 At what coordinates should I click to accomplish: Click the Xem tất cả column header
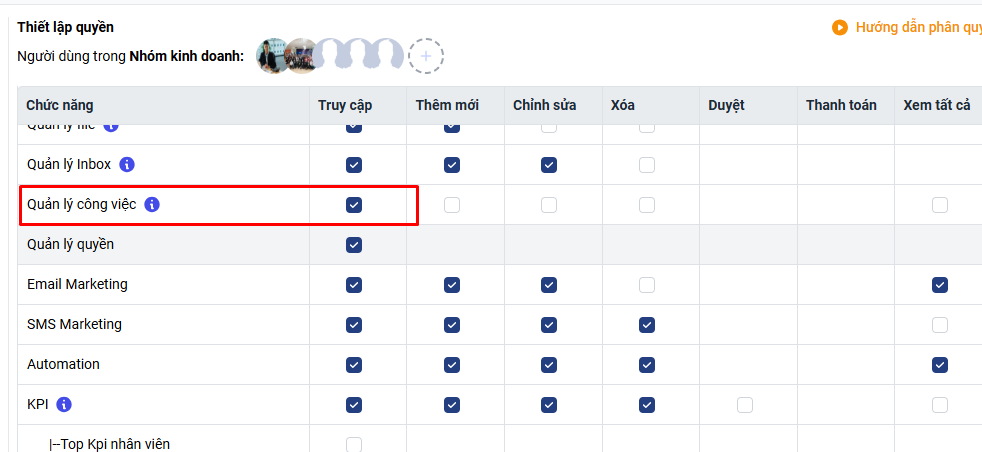(x=936, y=105)
